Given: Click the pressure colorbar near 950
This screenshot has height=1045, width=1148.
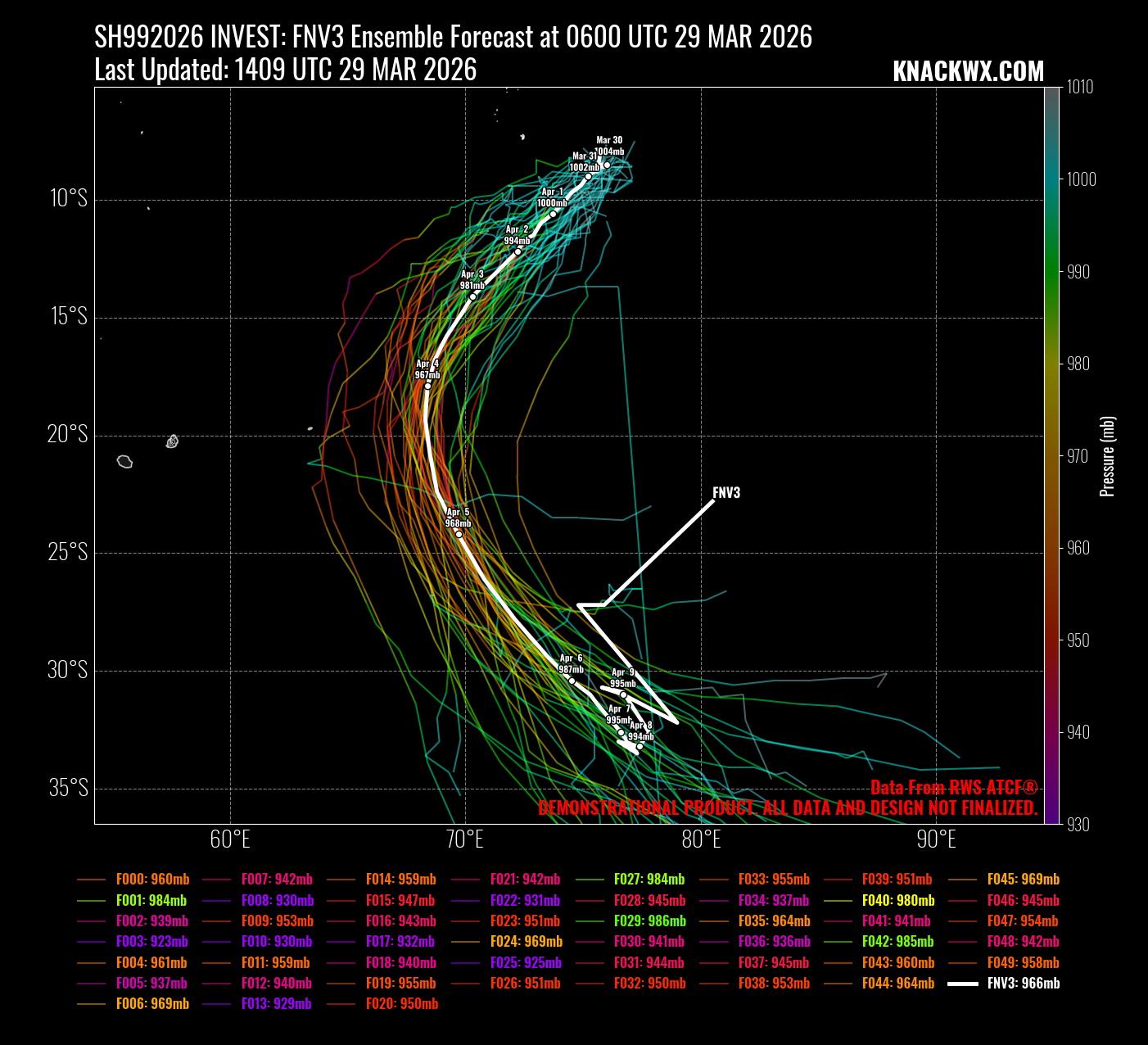Looking at the screenshot, I should (1051, 640).
